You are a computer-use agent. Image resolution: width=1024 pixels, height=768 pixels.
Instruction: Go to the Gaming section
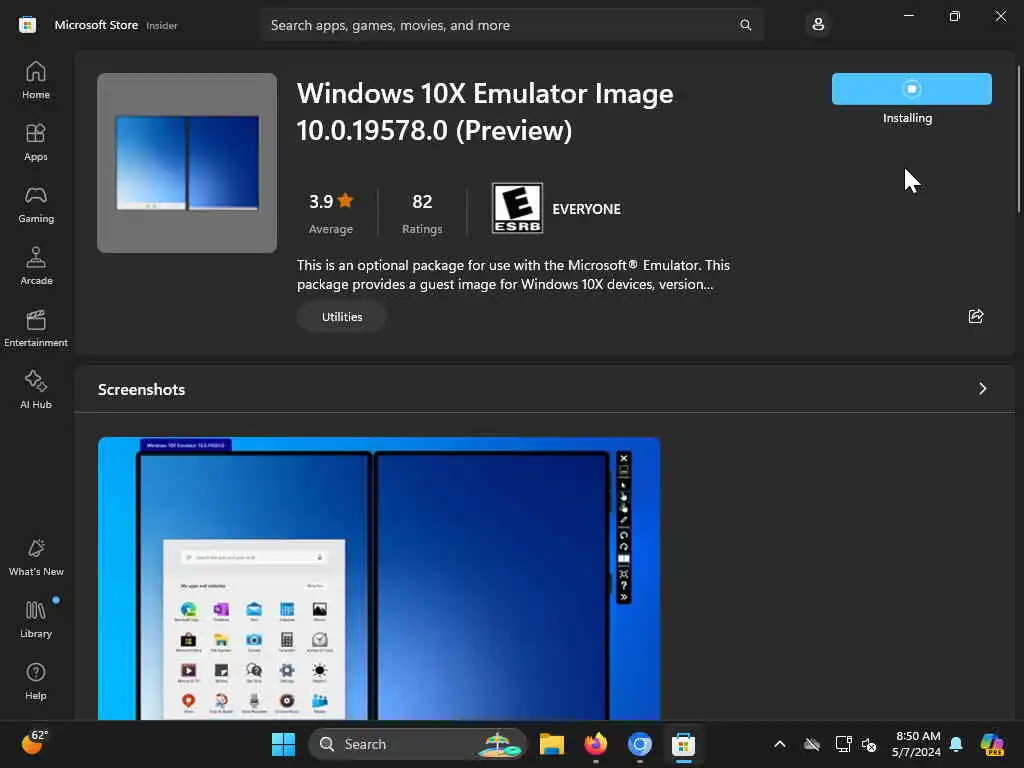tap(36, 204)
